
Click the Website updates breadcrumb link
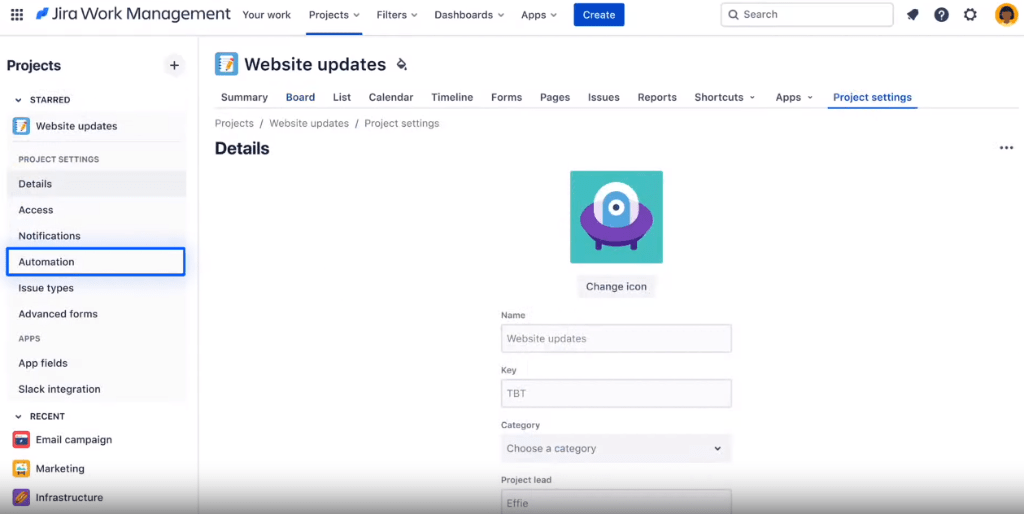[309, 123]
